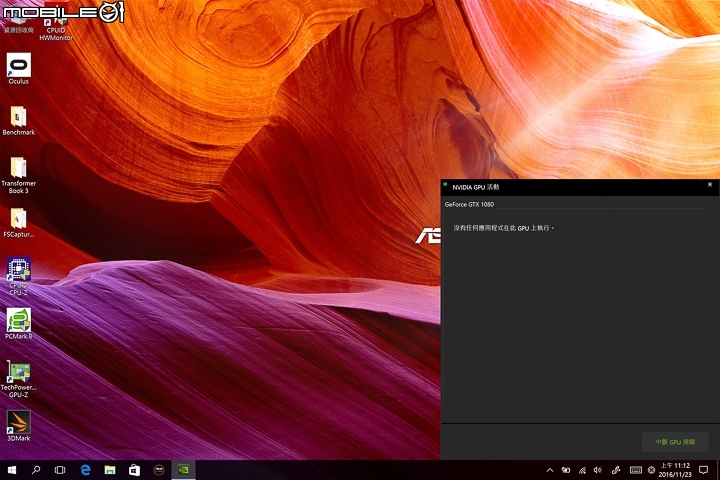Launch Microsoft Edge from taskbar
720x480 pixels.
click(85, 470)
